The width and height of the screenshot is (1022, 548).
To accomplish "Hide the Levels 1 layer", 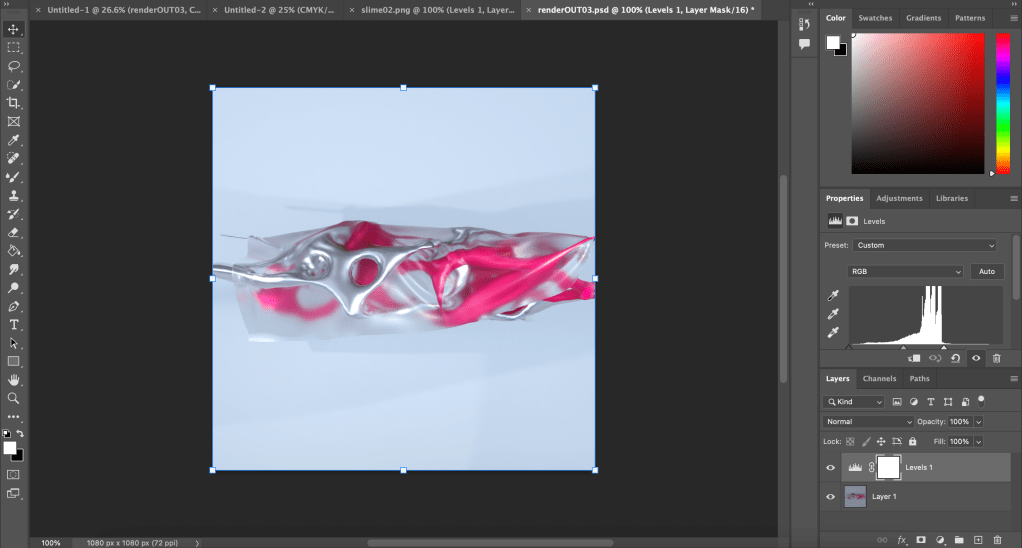I will pyautogui.click(x=830, y=467).
